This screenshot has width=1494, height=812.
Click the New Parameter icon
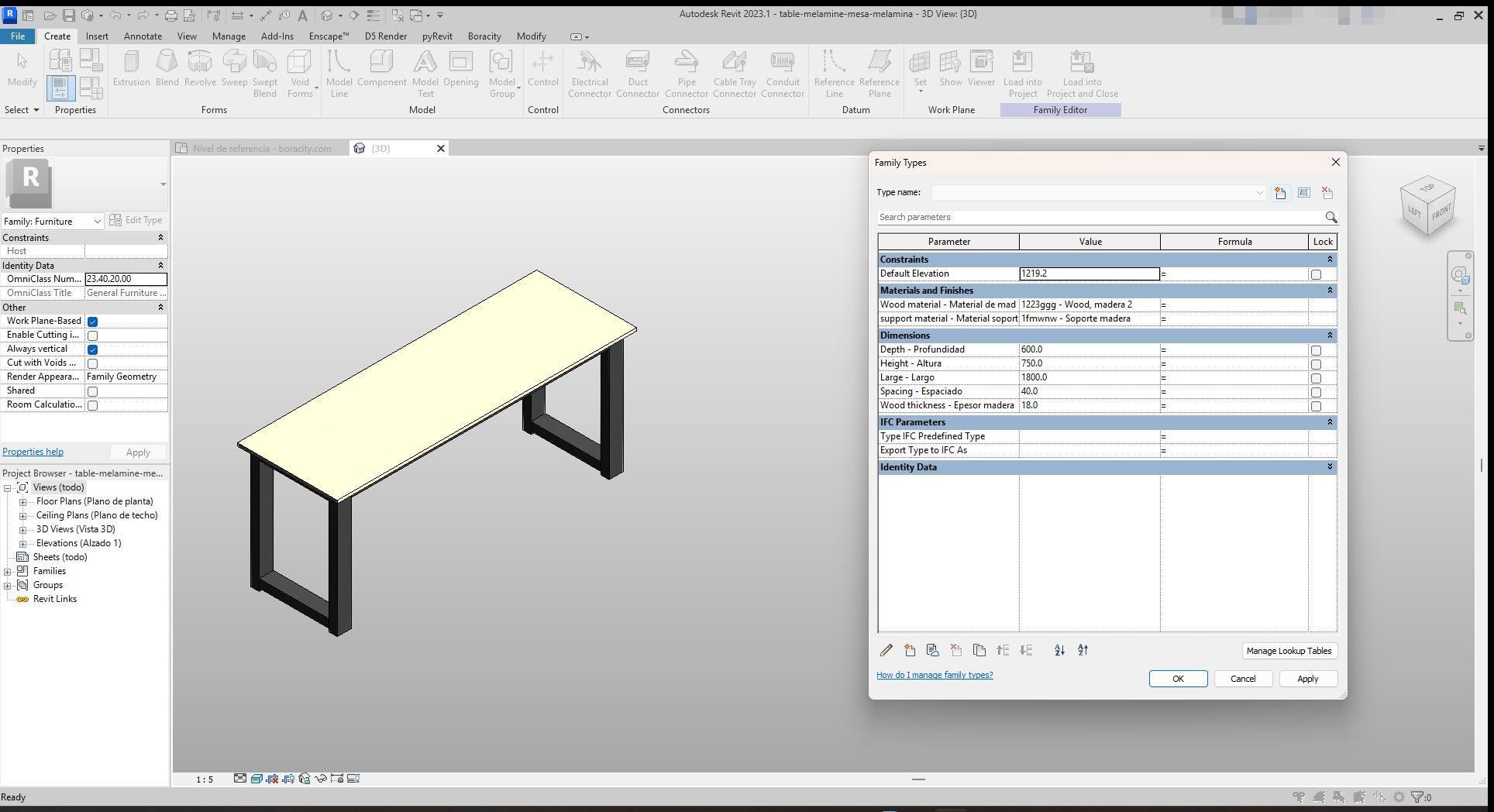click(x=910, y=651)
